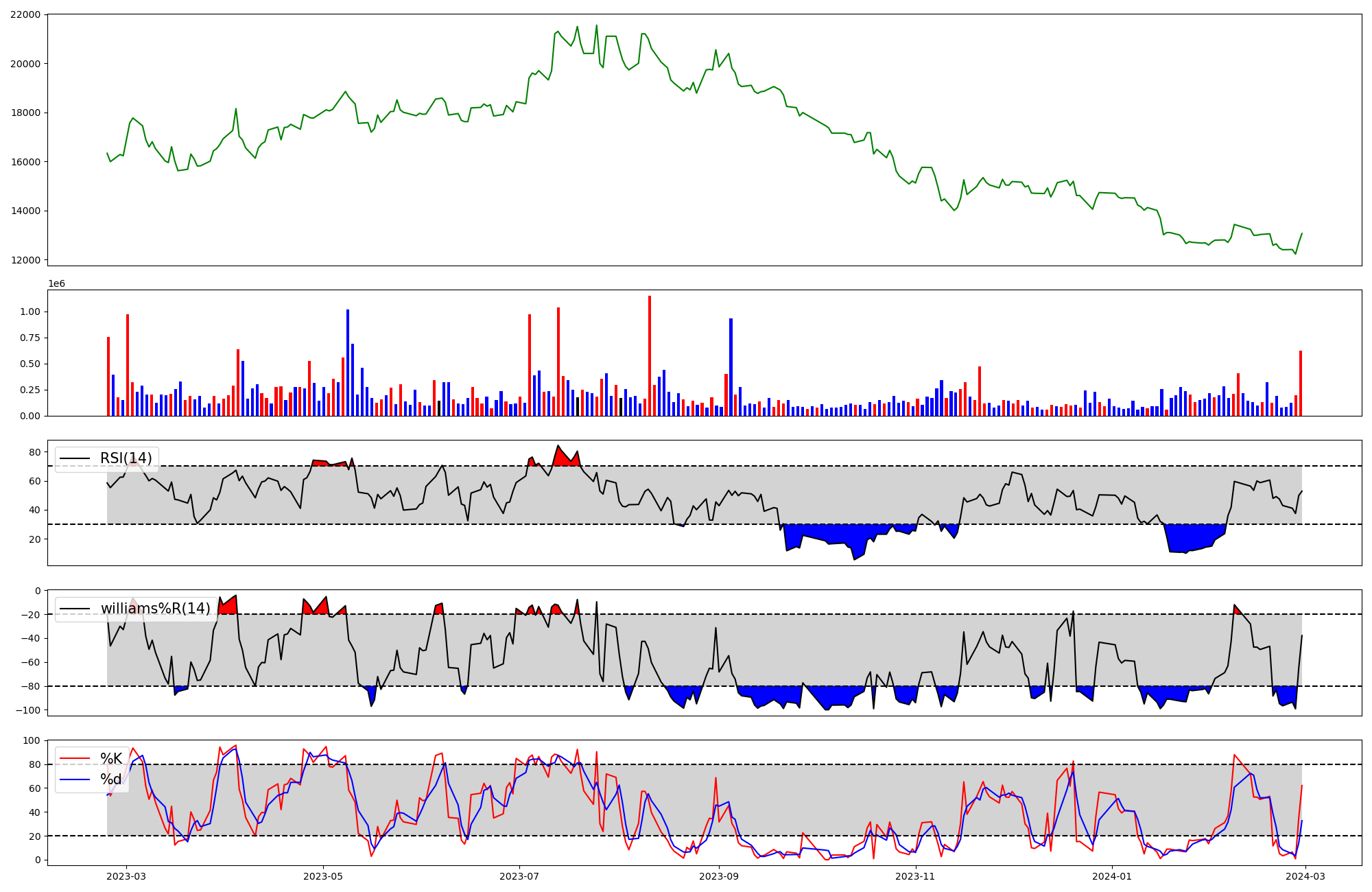This screenshot has height=892, width=1372.
Task: Click the tallest blue volume bar
Action: click(348, 364)
